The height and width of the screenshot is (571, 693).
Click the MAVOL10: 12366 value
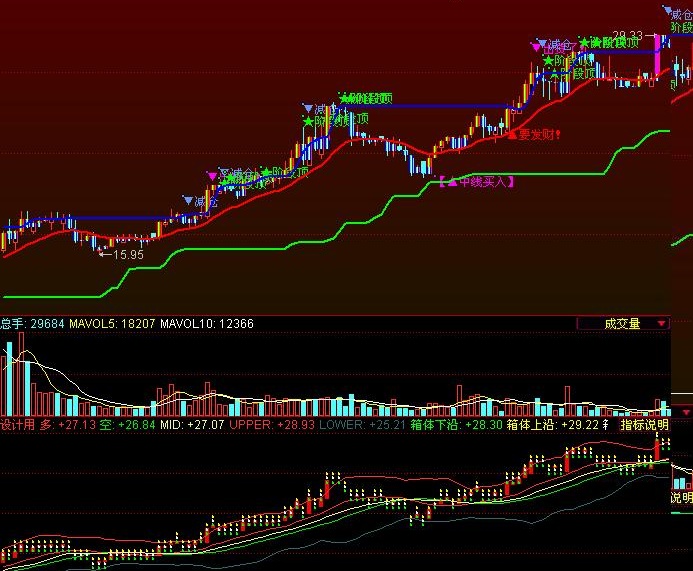tap(207, 324)
